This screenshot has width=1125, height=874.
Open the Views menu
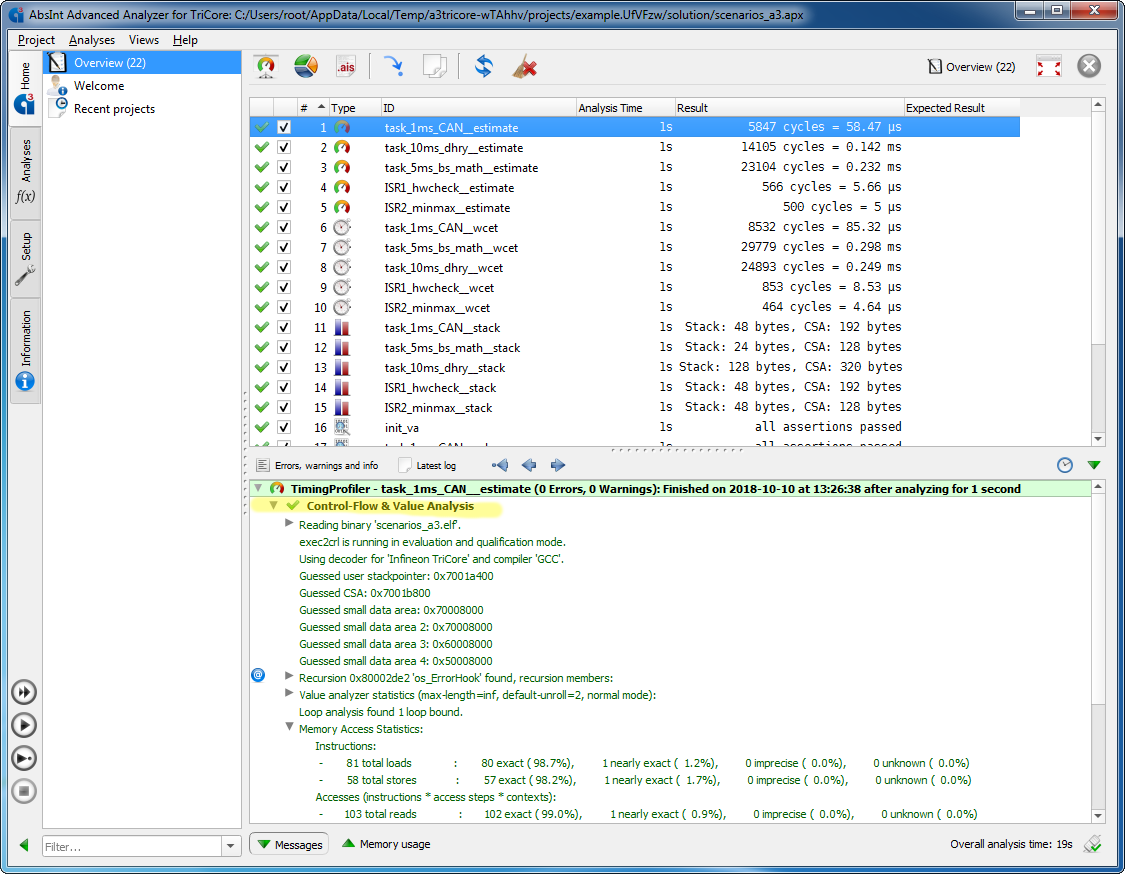tap(143, 40)
